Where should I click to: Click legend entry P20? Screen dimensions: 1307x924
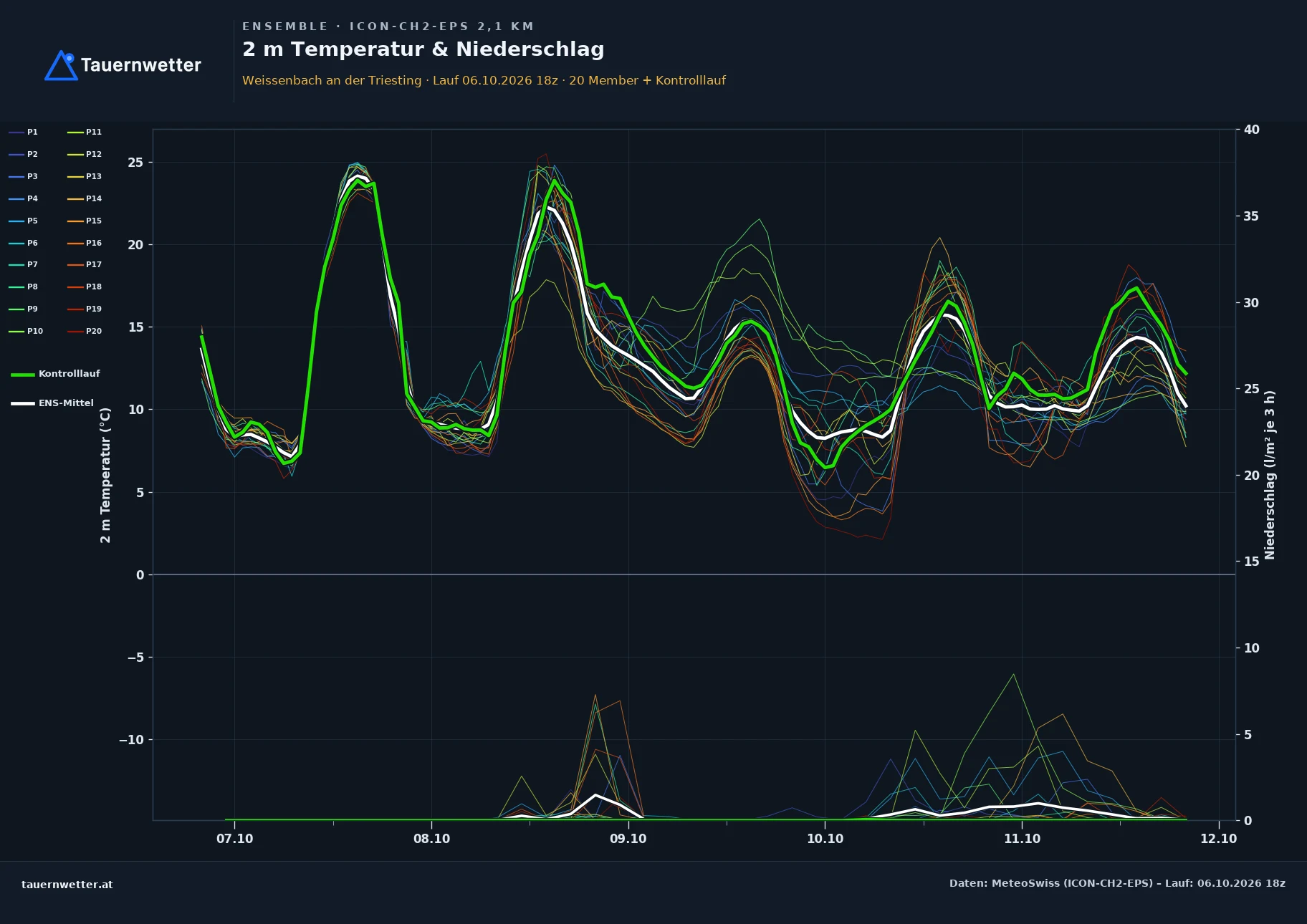(x=85, y=332)
